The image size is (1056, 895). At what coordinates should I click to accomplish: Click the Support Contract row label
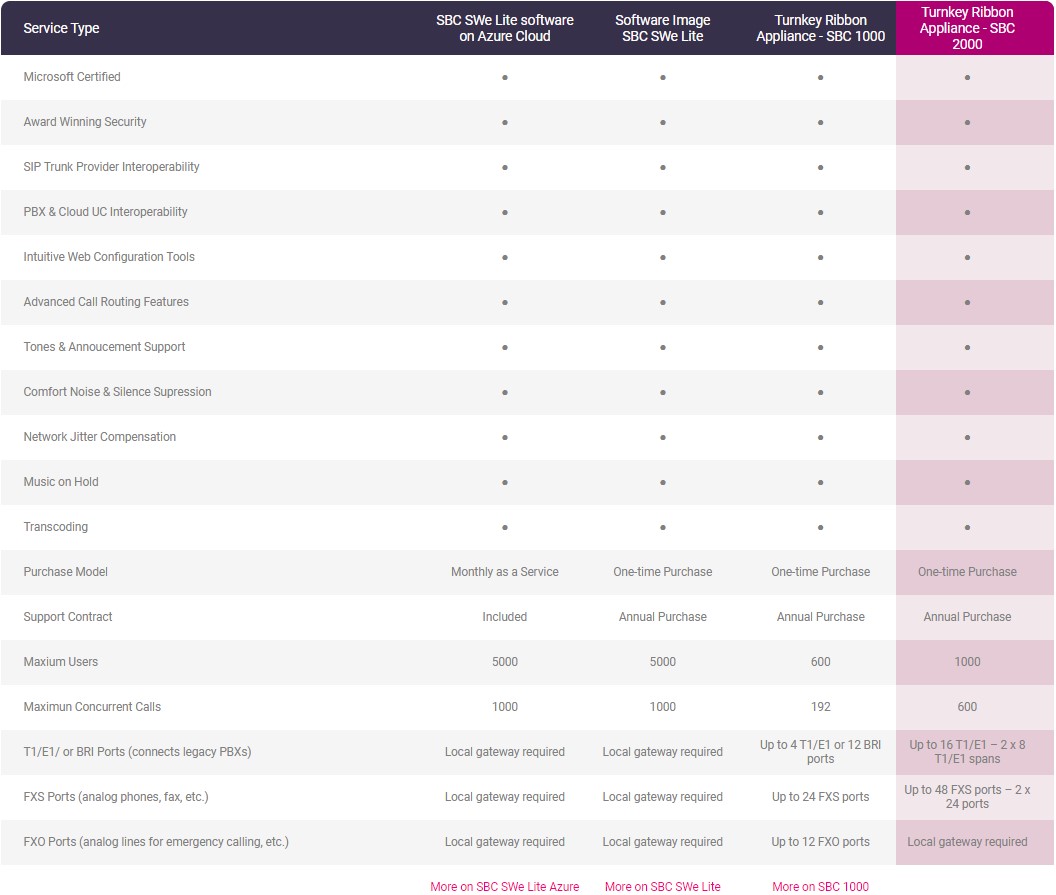[x=68, y=618]
